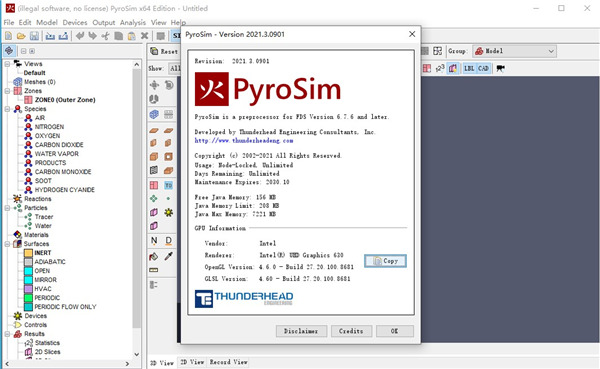The height and width of the screenshot is (369, 600).
Task: Click the collapse all tree button
Action: coord(24,51)
